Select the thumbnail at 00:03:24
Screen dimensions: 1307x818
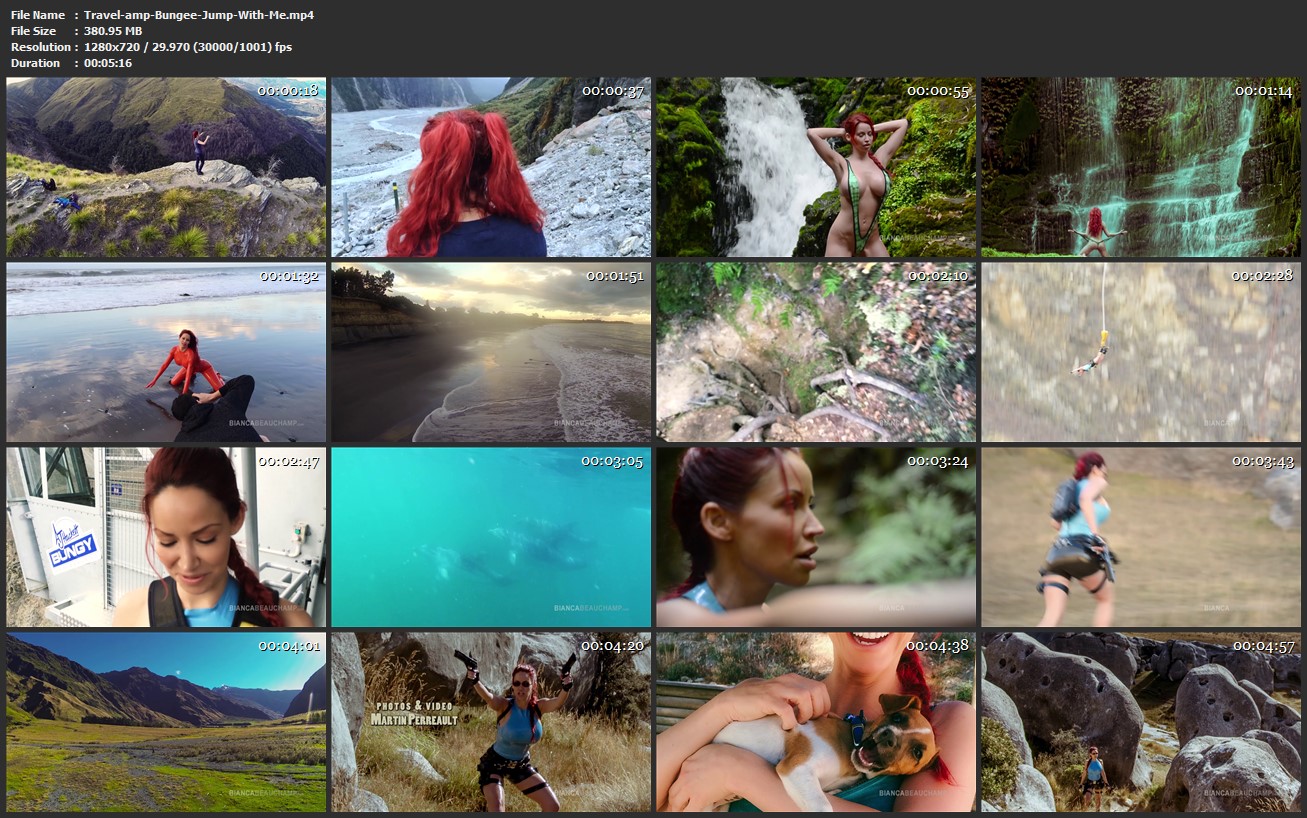pyautogui.click(x=816, y=537)
